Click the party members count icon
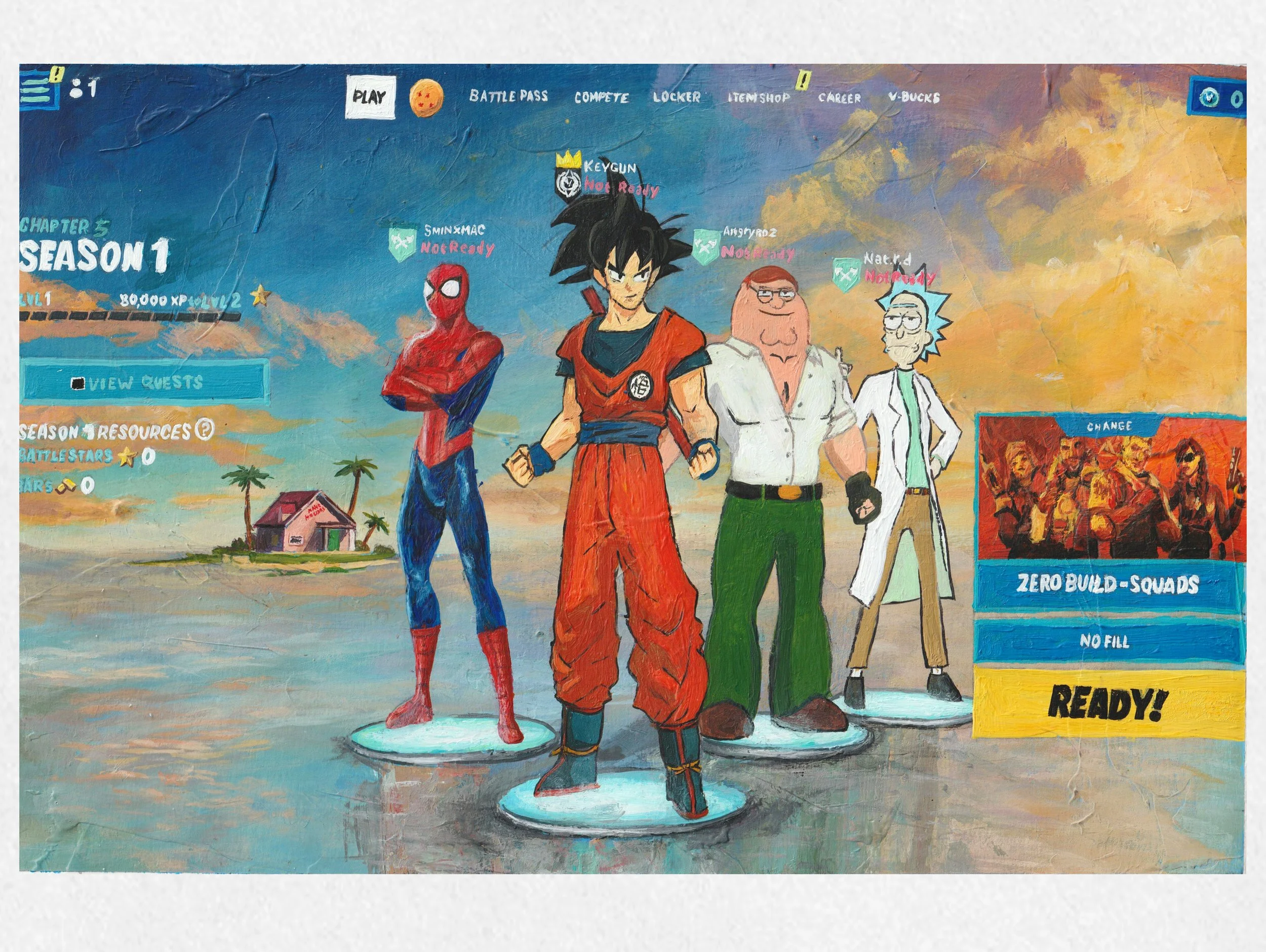Screen dimensions: 1266x952 75,90
